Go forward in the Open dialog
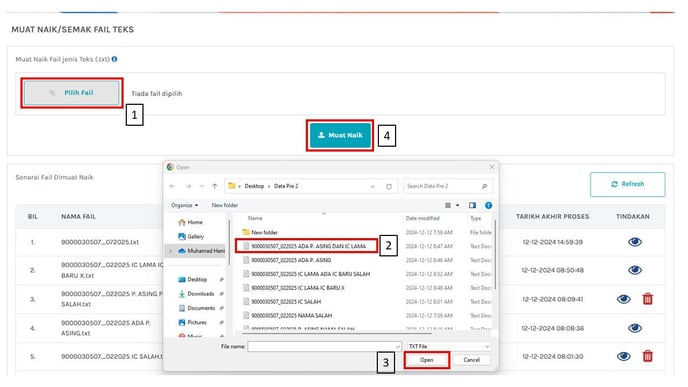Image resolution: width=688 pixels, height=387 pixels. [x=188, y=186]
